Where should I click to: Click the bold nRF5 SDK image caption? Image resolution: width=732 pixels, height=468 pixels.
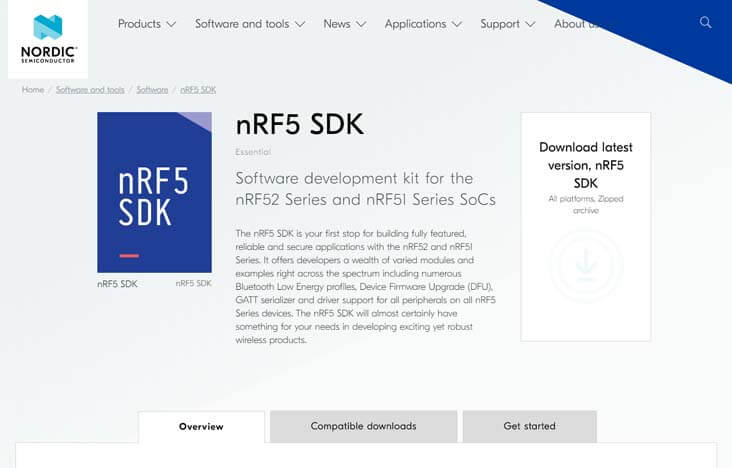coord(117,284)
